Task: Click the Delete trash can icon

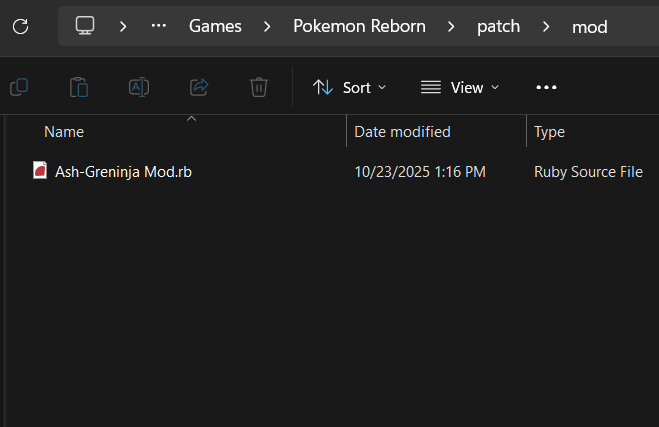Action: tap(259, 87)
